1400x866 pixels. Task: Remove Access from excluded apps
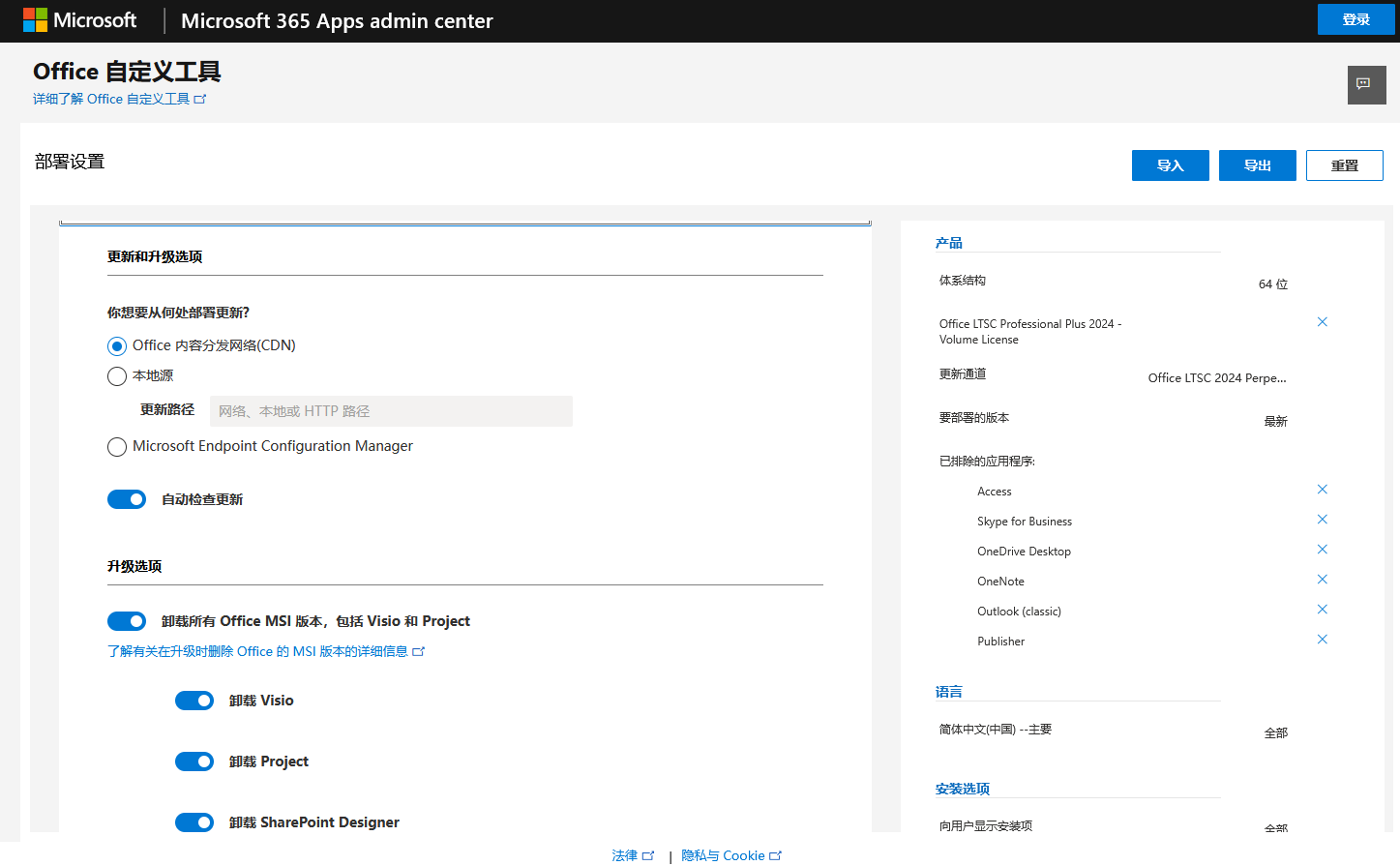click(x=1323, y=490)
